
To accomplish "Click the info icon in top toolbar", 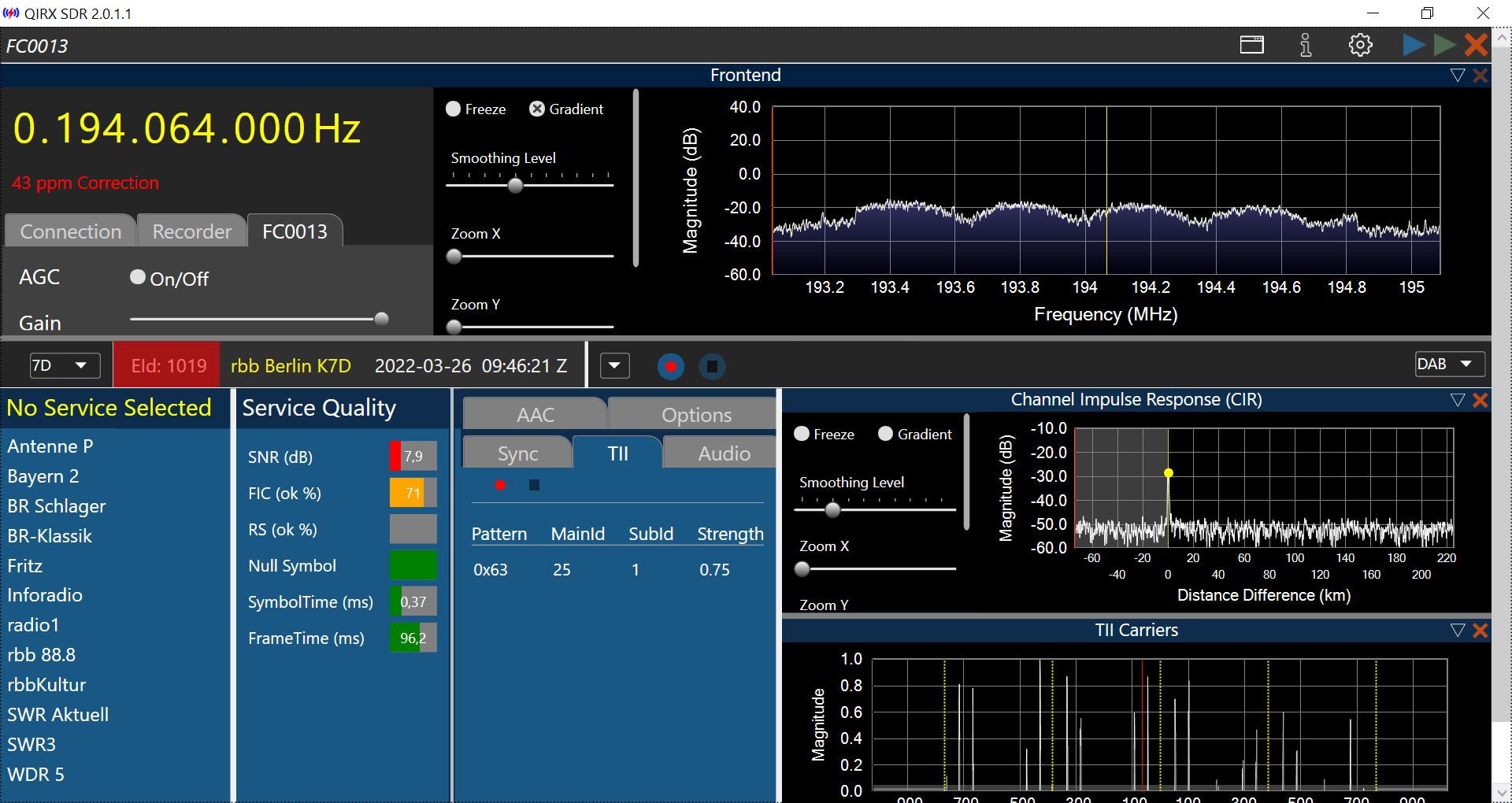I will pos(1305,45).
